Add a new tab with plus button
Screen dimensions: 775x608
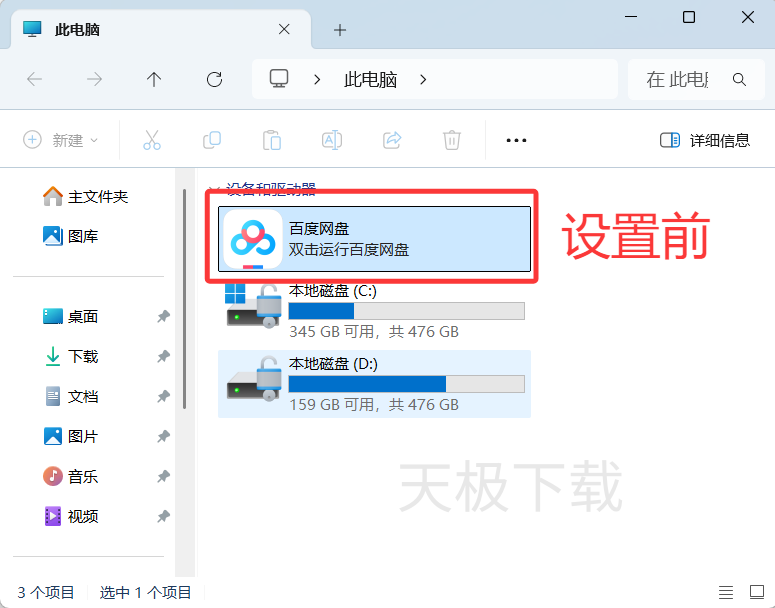tap(340, 30)
